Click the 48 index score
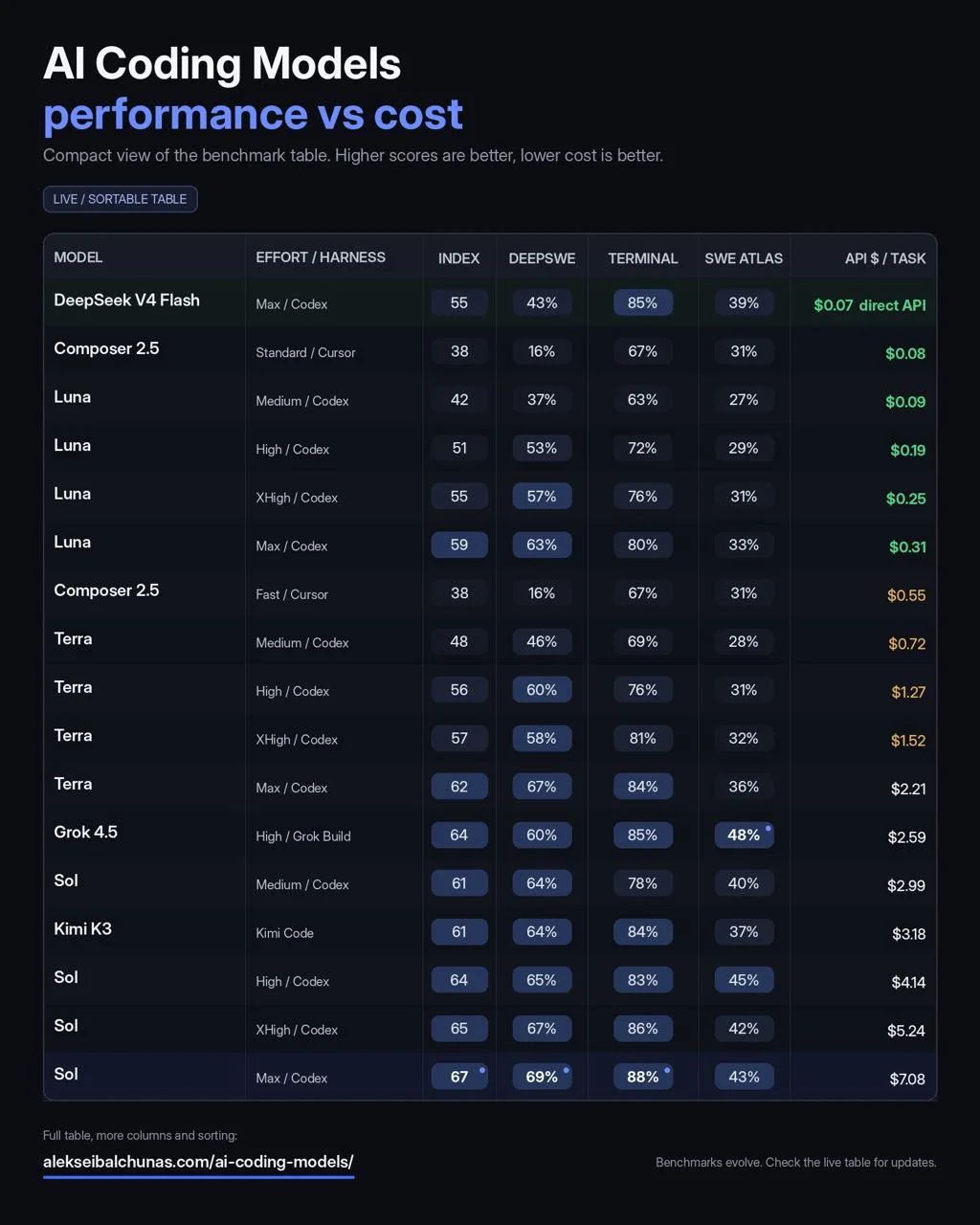 click(x=459, y=641)
